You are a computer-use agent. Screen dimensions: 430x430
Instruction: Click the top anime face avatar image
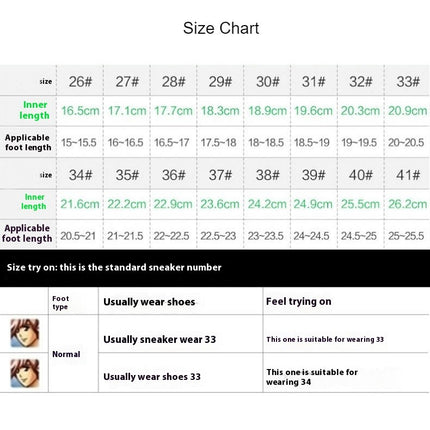click(x=25, y=333)
